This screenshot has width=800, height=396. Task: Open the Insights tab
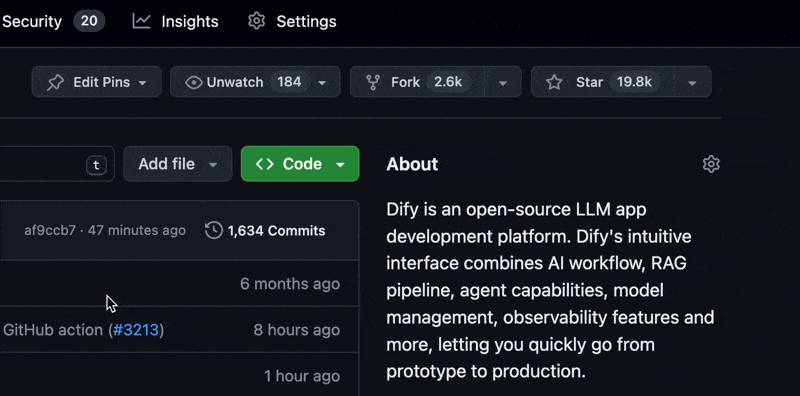click(x=175, y=21)
